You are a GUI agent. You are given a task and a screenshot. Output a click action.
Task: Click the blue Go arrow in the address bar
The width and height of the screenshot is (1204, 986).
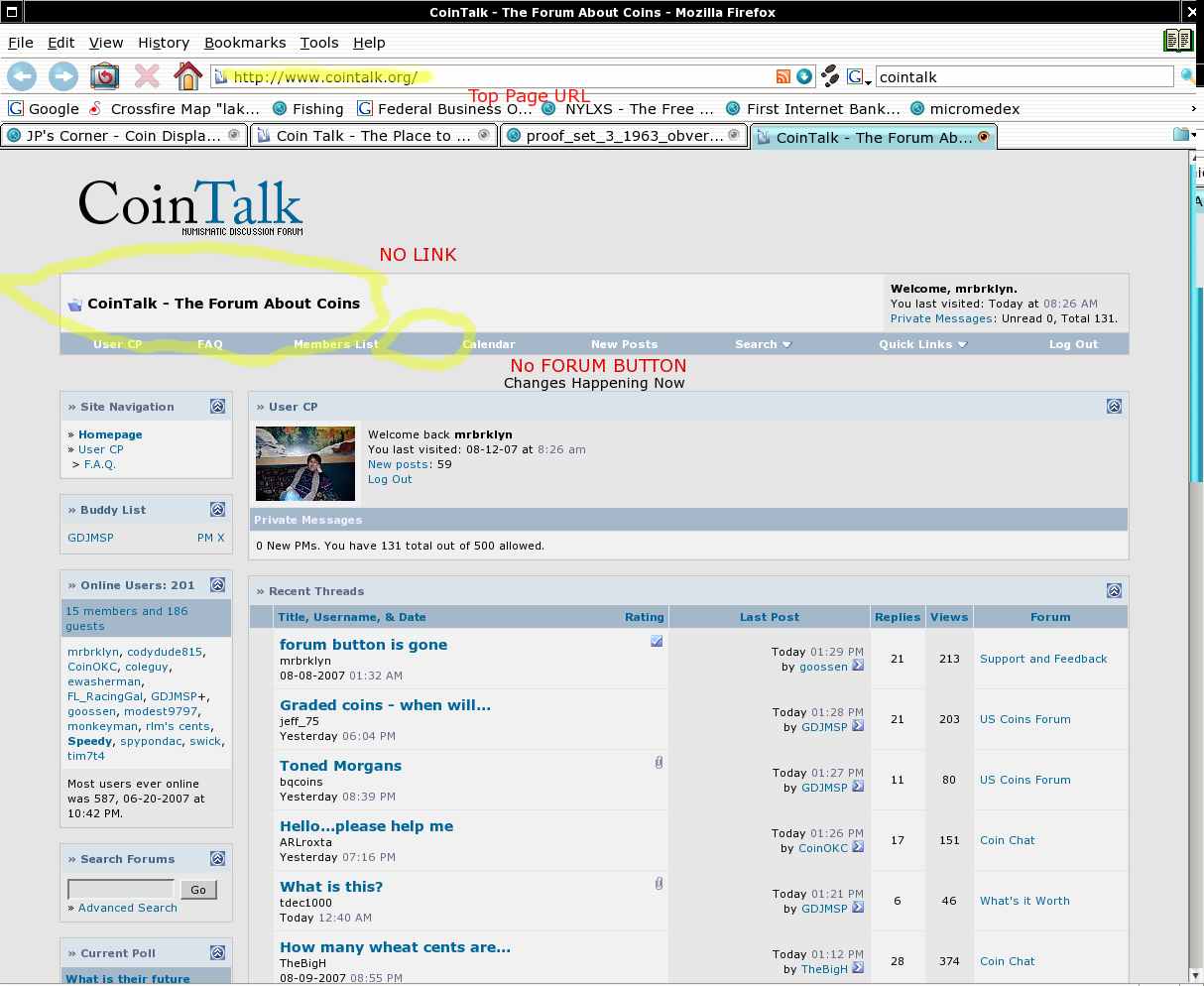804,76
